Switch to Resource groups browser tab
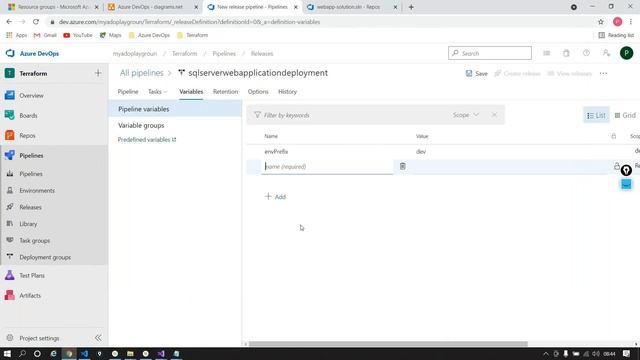 click(x=53, y=7)
